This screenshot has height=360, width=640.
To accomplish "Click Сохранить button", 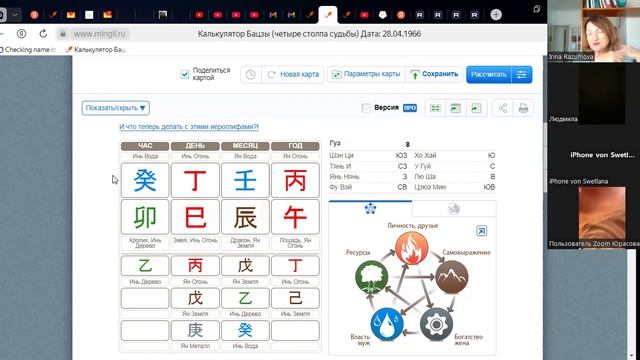I will [434, 74].
